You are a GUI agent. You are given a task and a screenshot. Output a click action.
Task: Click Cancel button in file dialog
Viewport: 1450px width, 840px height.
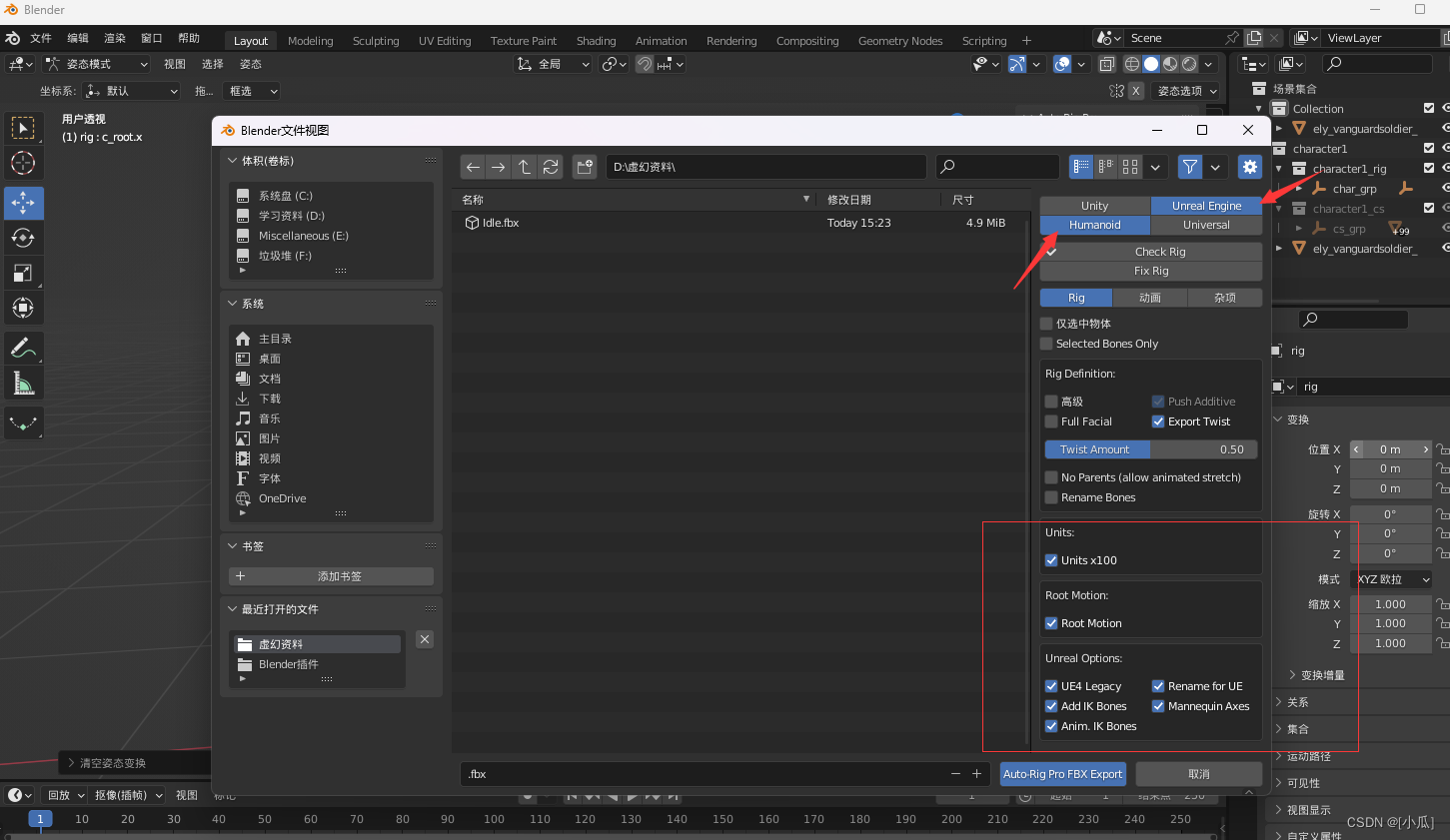[1199, 774]
